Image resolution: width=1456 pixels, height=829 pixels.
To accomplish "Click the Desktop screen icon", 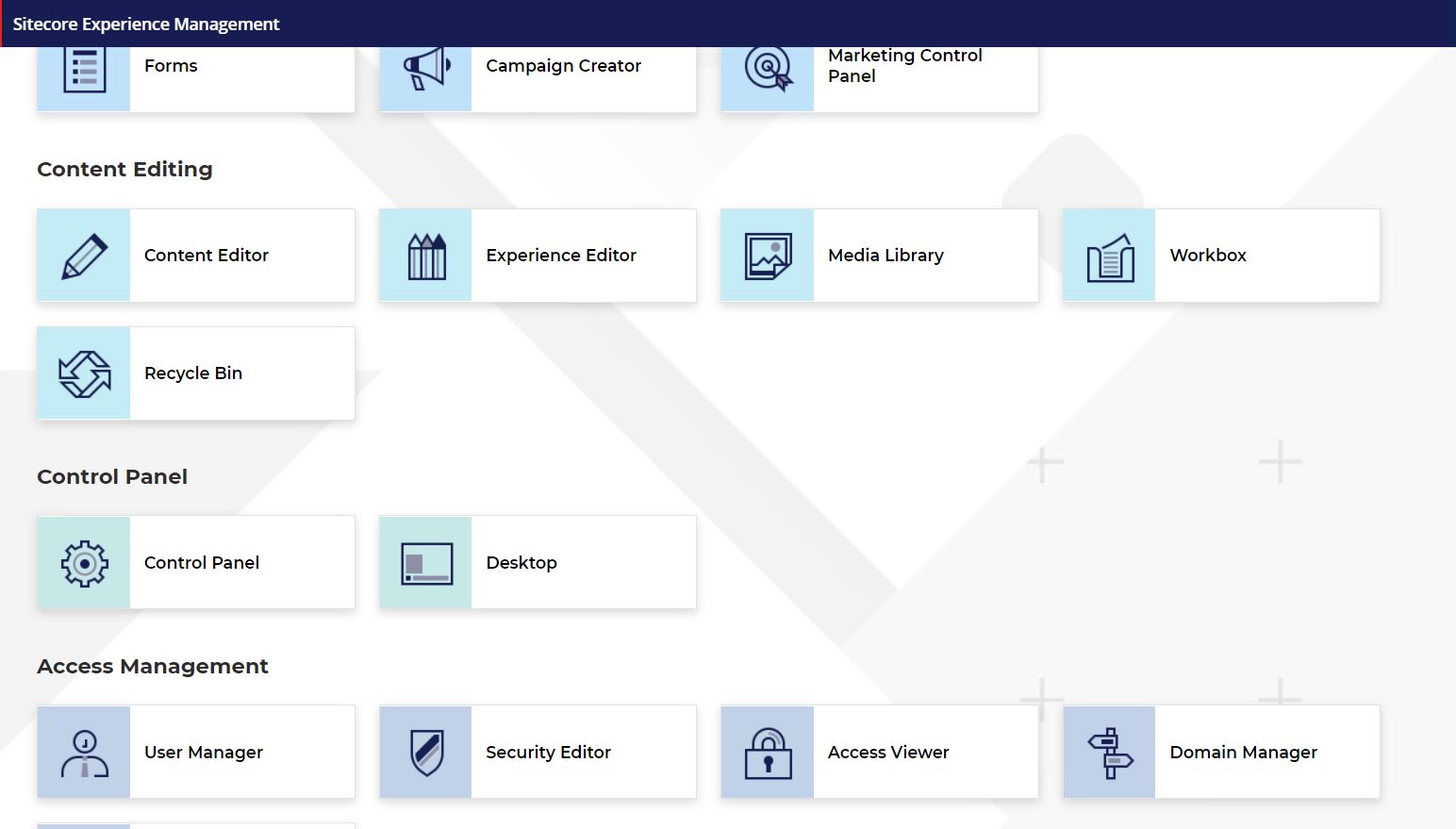I will tap(426, 563).
